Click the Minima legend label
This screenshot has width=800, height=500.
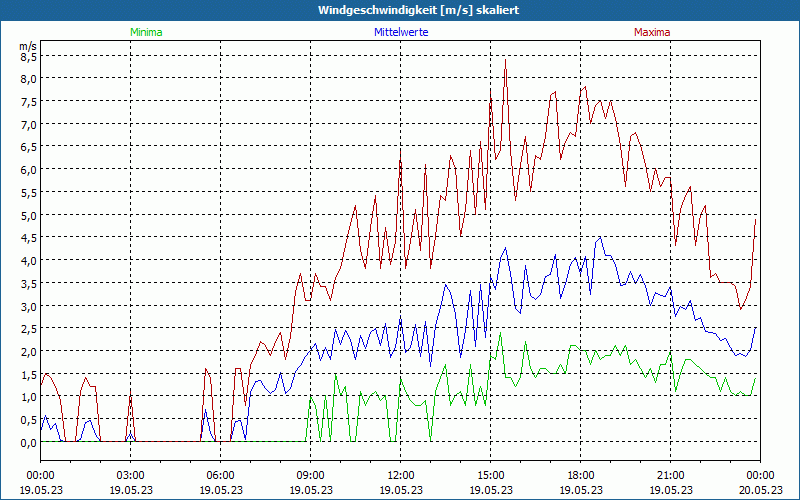(x=146, y=32)
